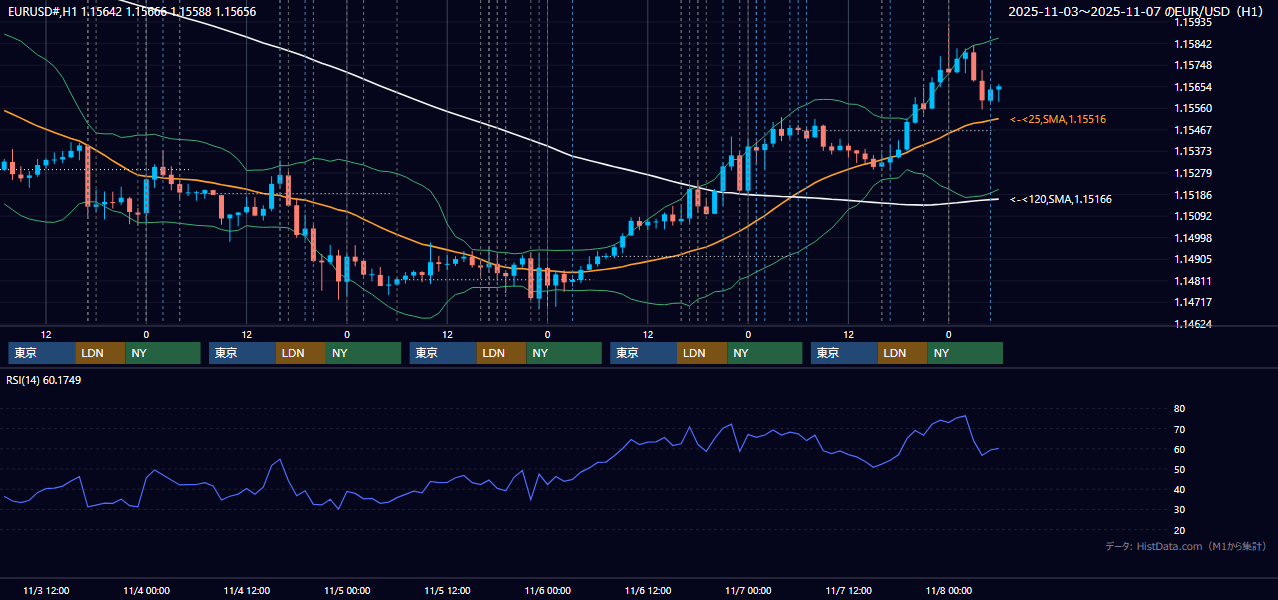Image resolution: width=1278 pixels, height=600 pixels.
Task: Select the 東京 session block above 11/6 12:00
Action: [x=644, y=353]
